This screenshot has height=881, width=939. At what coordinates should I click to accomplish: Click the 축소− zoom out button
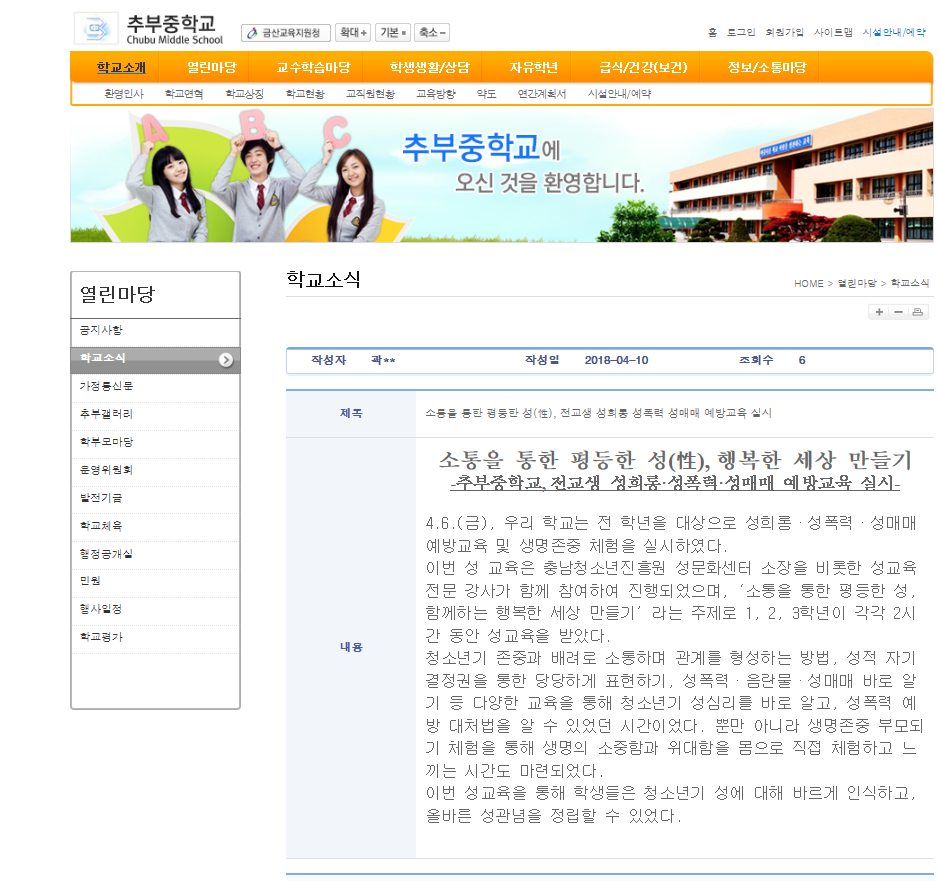tap(432, 33)
